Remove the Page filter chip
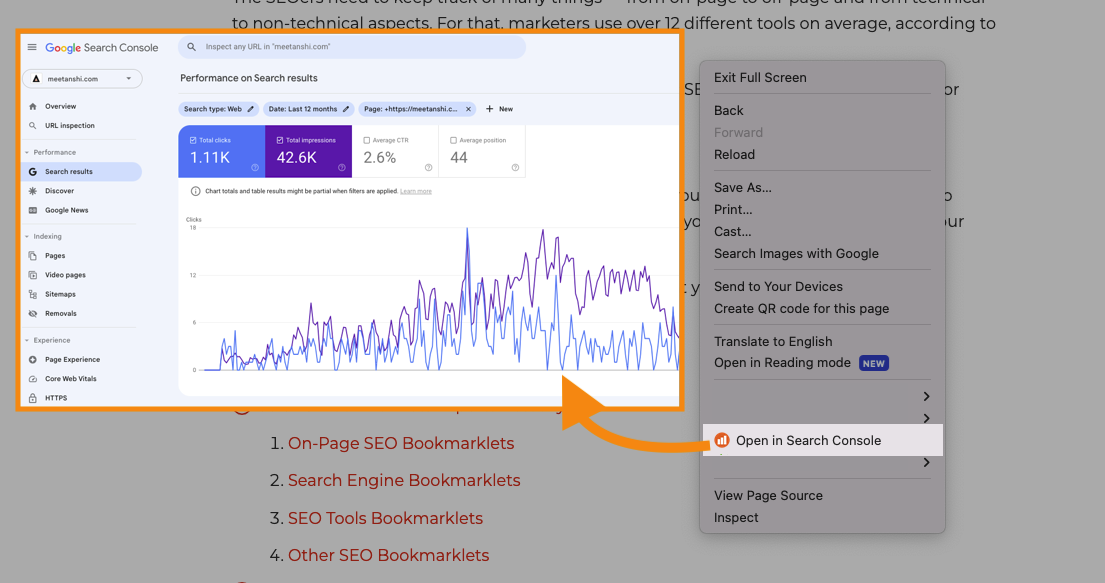The width and height of the screenshot is (1105, 583). [x=468, y=109]
